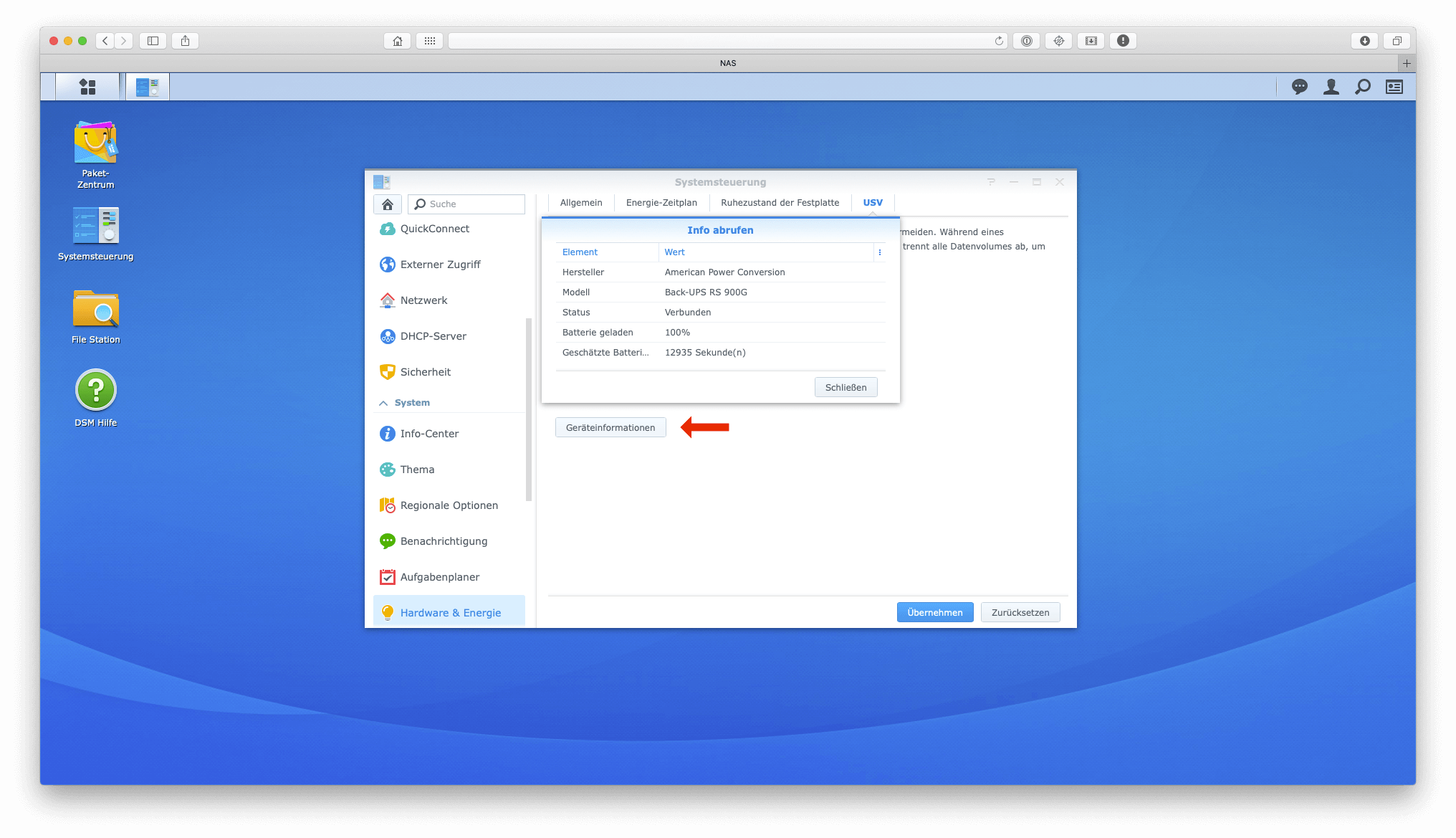Select the USV tab
The width and height of the screenshot is (1456, 838).
click(873, 203)
